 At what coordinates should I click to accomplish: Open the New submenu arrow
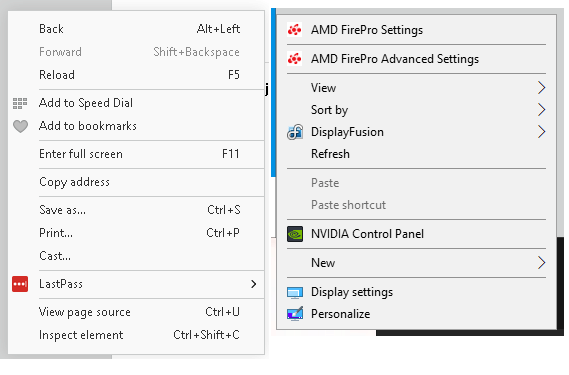coord(541,263)
